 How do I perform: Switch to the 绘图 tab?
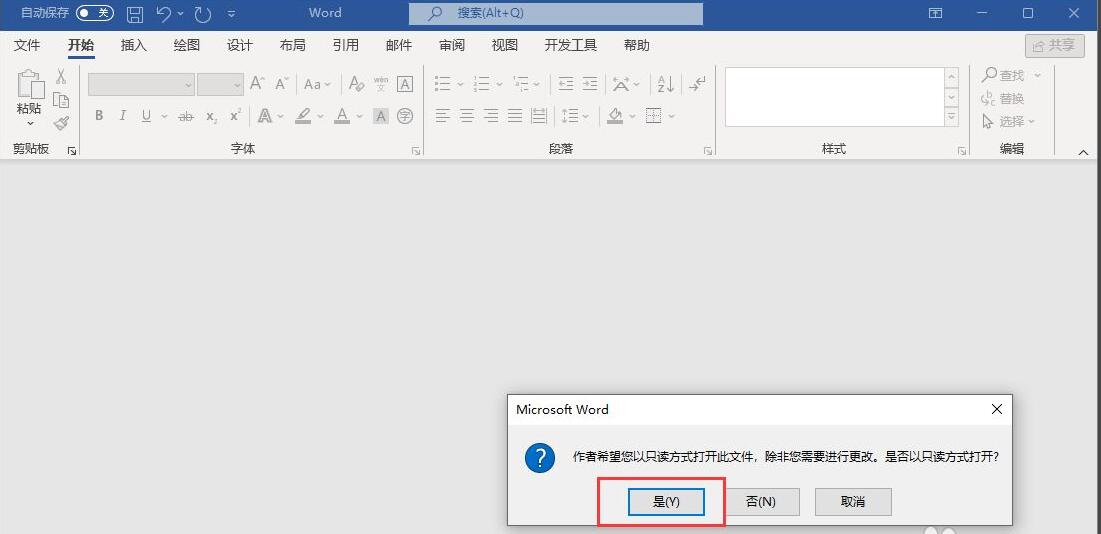pos(187,46)
